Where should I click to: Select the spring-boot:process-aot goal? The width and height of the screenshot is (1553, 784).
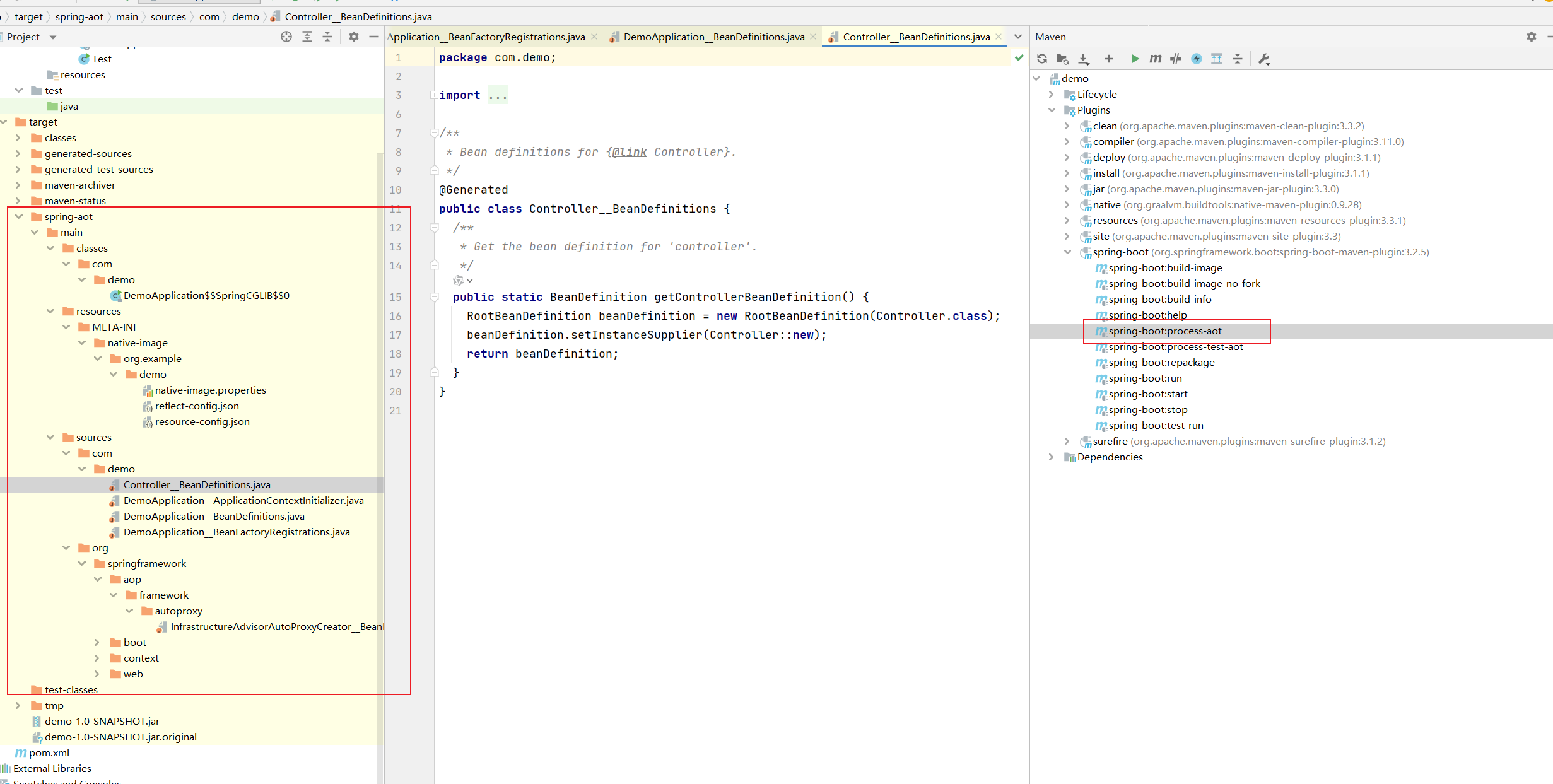coord(1164,331)
